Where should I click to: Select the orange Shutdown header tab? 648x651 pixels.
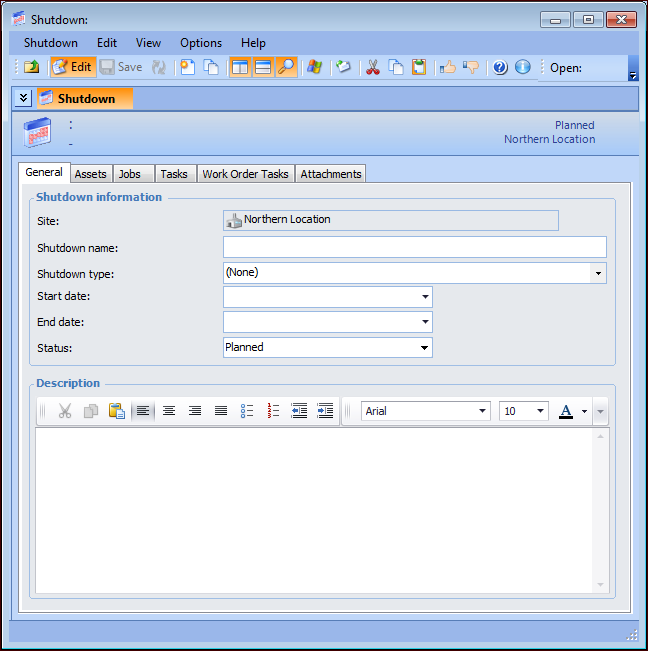85,98
